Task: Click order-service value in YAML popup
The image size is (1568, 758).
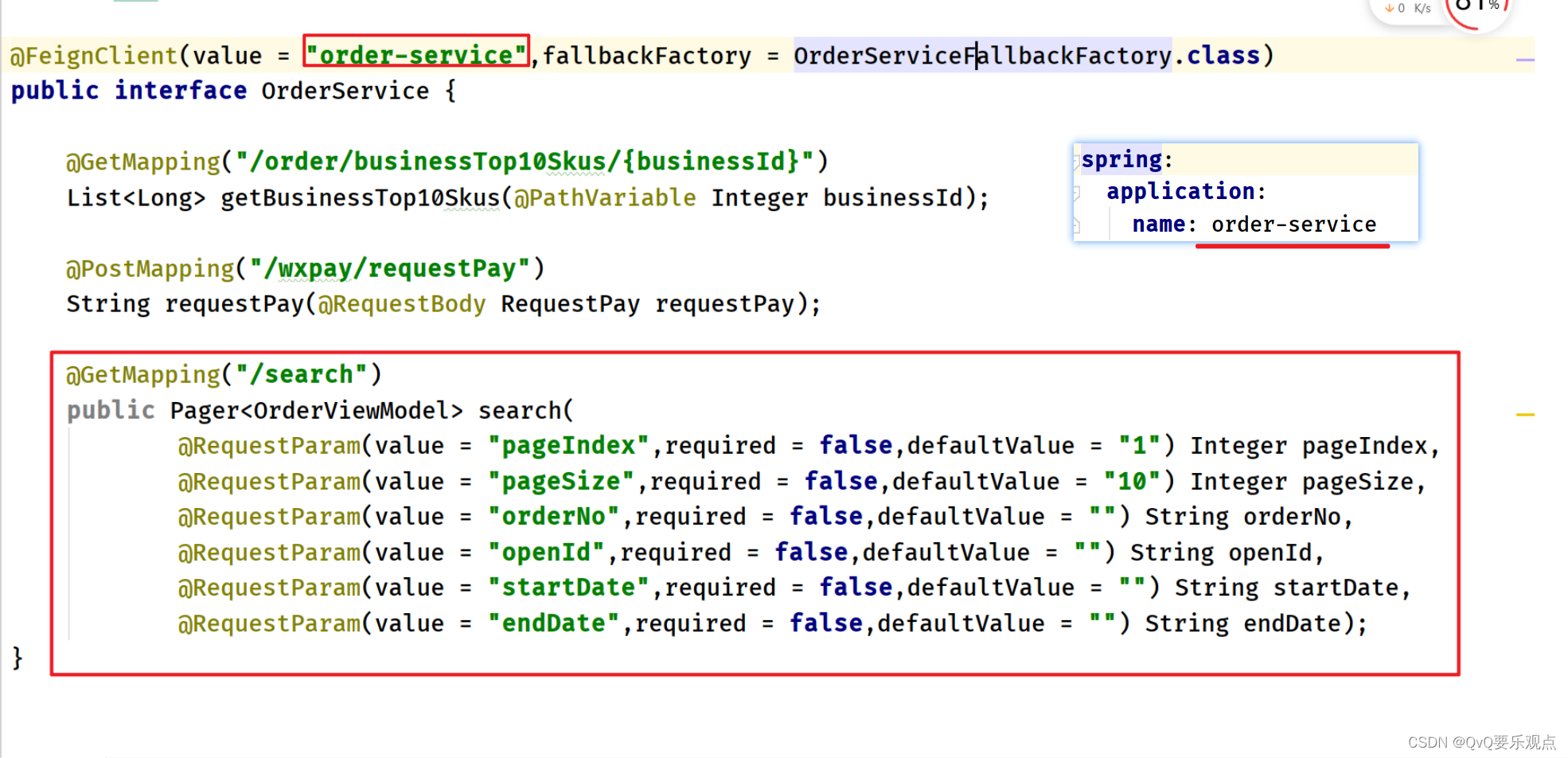Action: 1293,225
